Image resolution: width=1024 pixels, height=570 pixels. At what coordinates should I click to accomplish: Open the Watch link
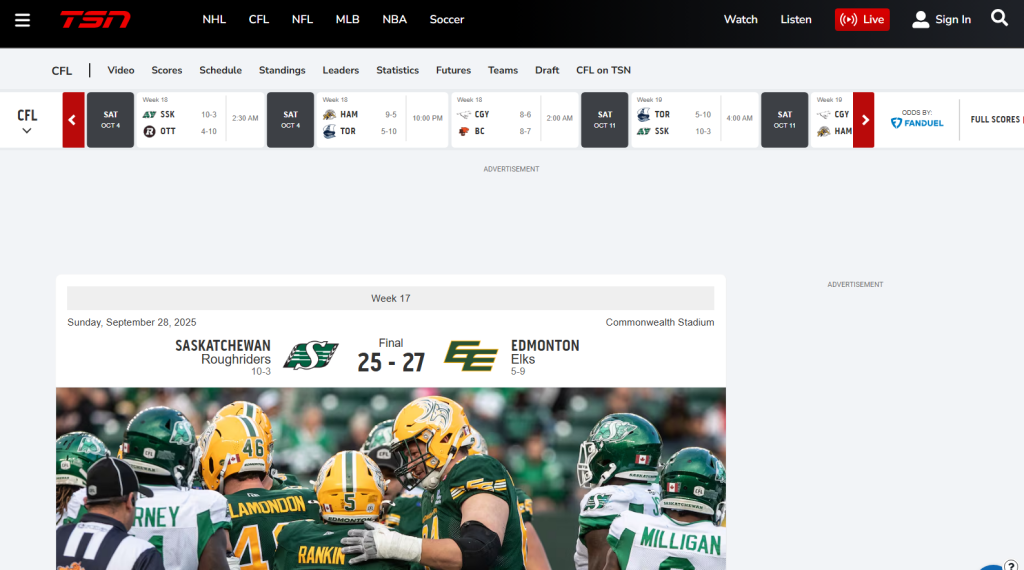[x=741, y=20]
